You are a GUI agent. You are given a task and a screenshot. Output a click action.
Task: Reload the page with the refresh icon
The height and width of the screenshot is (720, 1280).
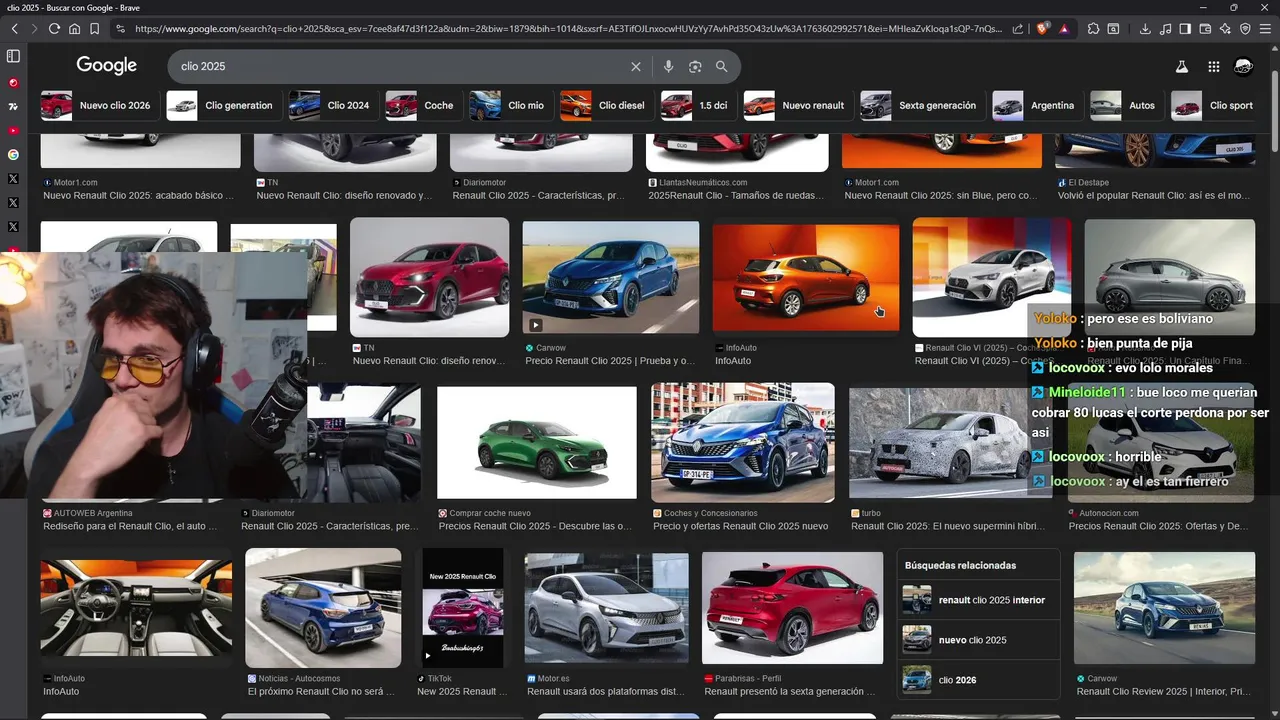[54, 29]
